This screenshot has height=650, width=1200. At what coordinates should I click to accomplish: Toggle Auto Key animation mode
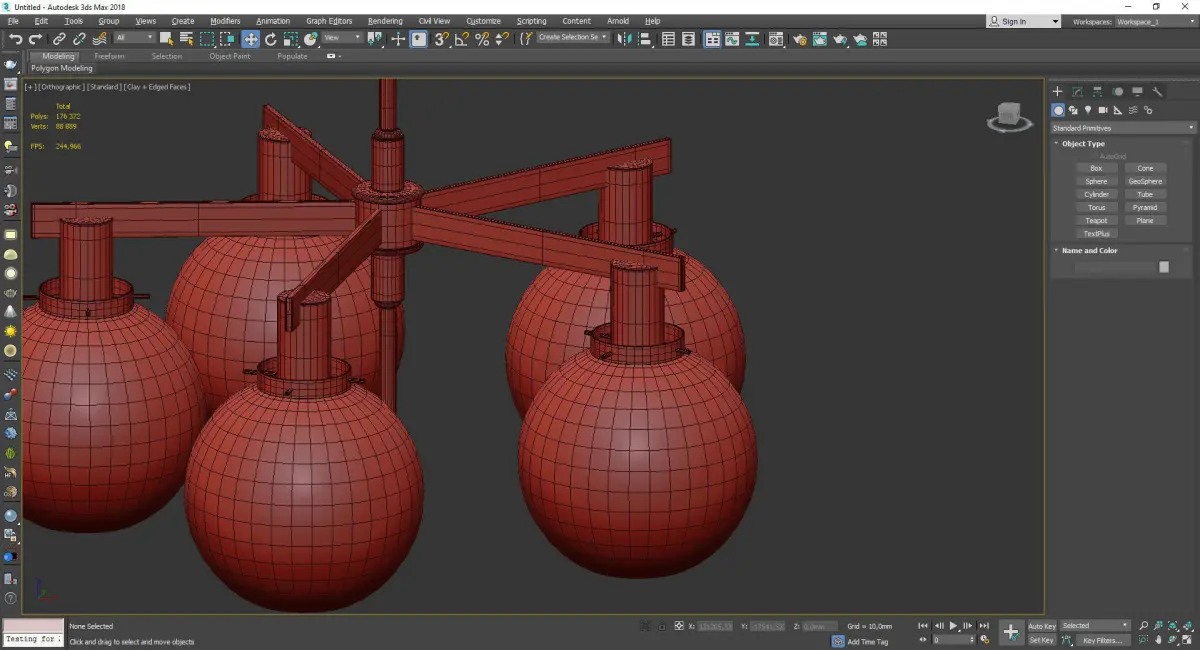coord(1041,626)
